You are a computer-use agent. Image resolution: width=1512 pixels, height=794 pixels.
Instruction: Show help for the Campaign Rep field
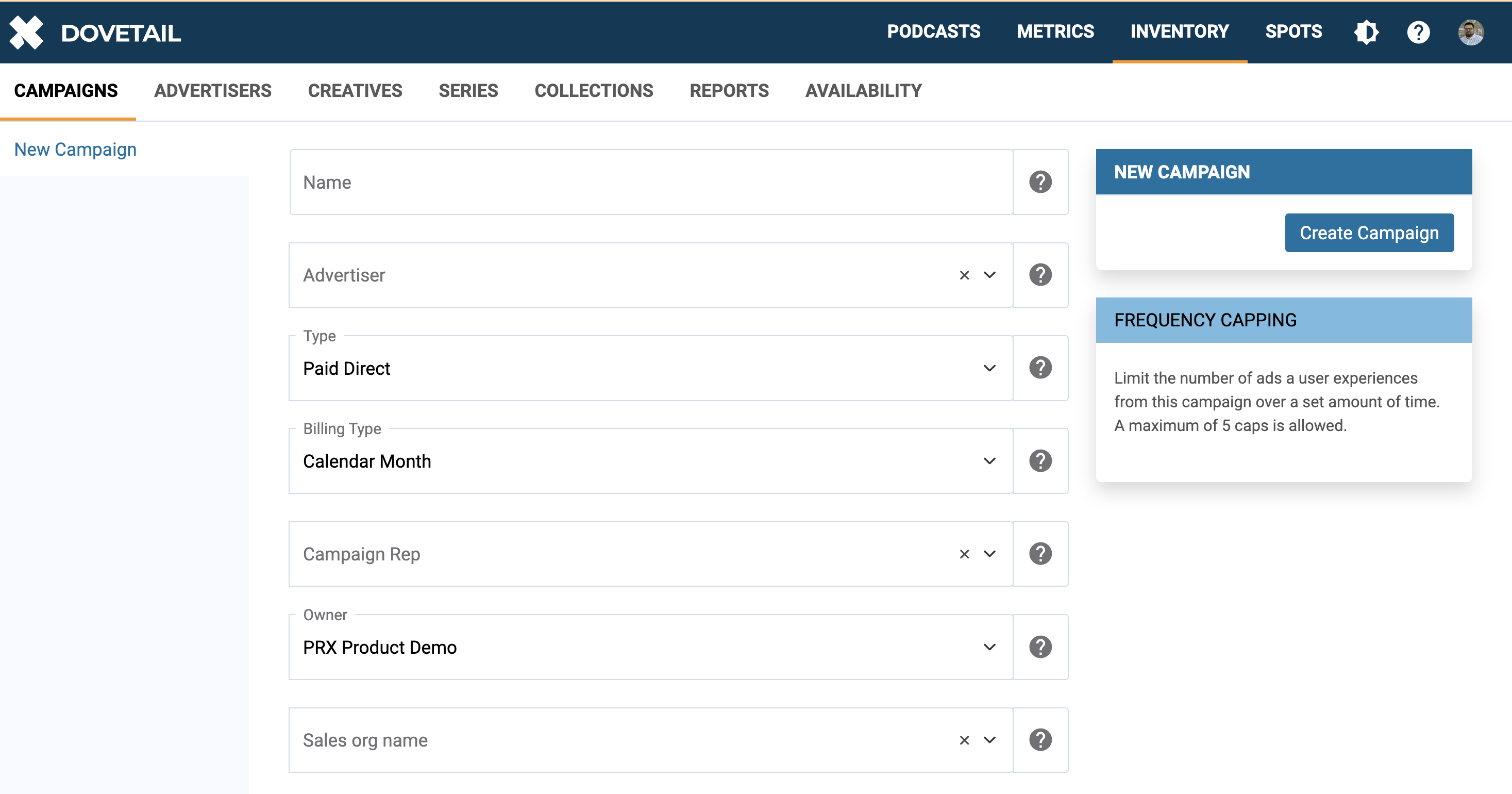tap(1040, 554)
